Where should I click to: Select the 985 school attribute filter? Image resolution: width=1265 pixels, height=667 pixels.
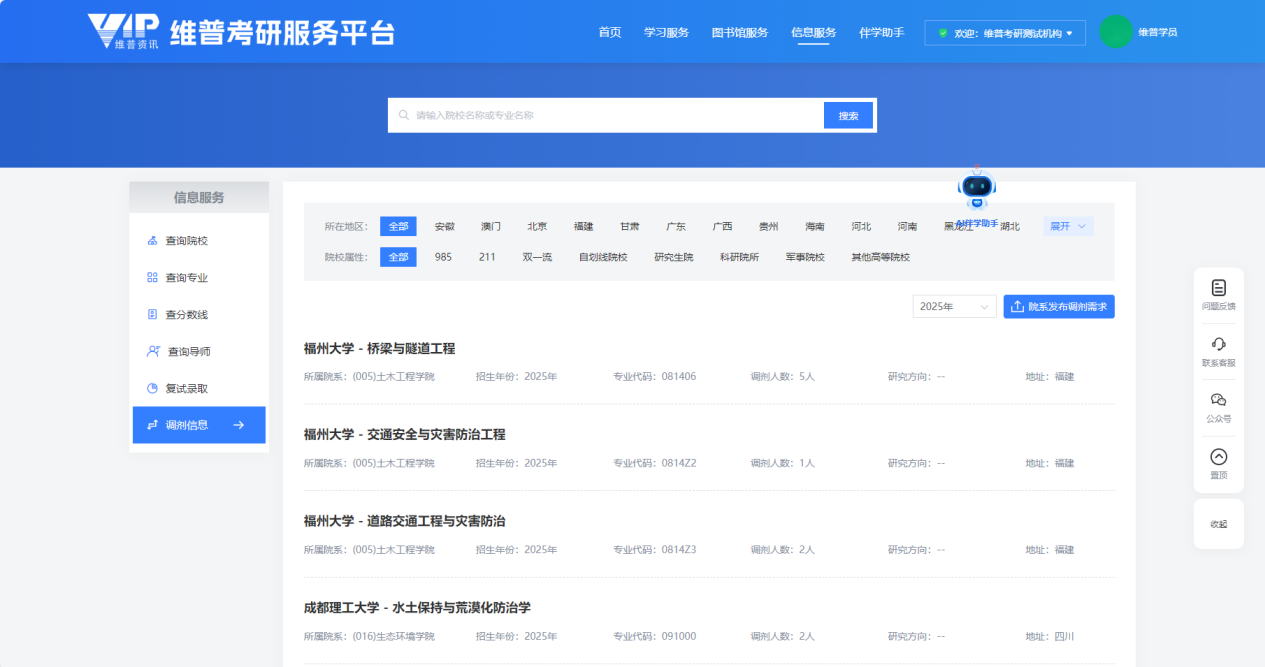(443, 257)
